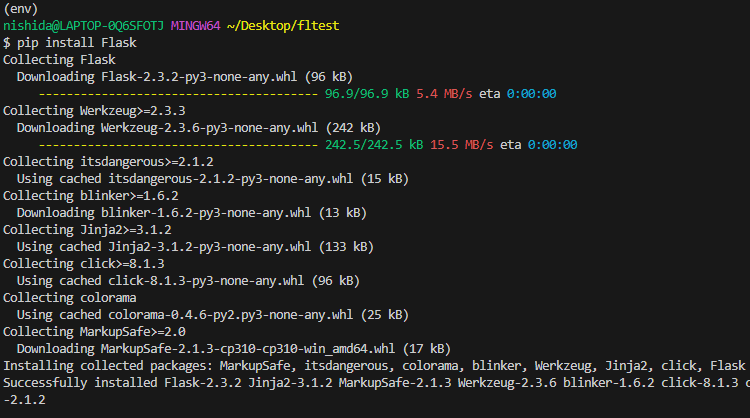Image resolution: width=750 pixels, height=418 pixels.
Task: Click the 'Installing collected packages:' line
Action: 375,366
